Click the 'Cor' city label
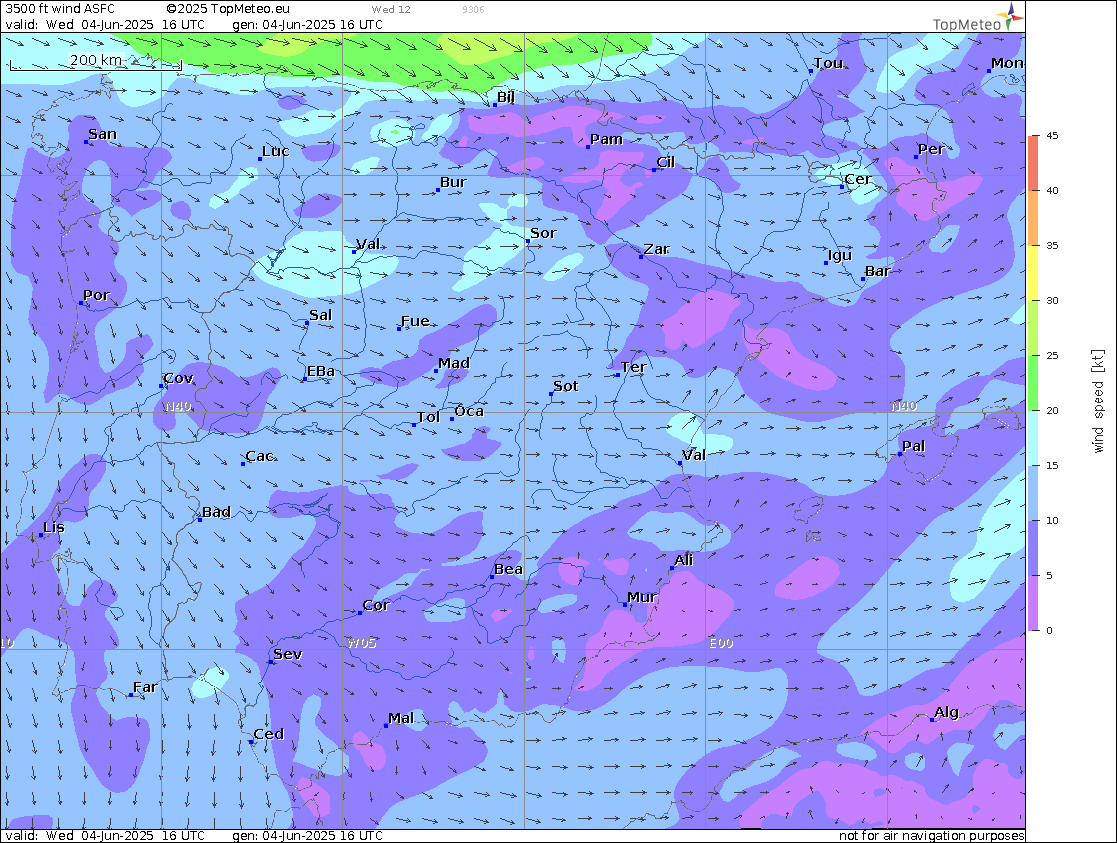This screenshot has width=1117, height=843. point(376,605)
